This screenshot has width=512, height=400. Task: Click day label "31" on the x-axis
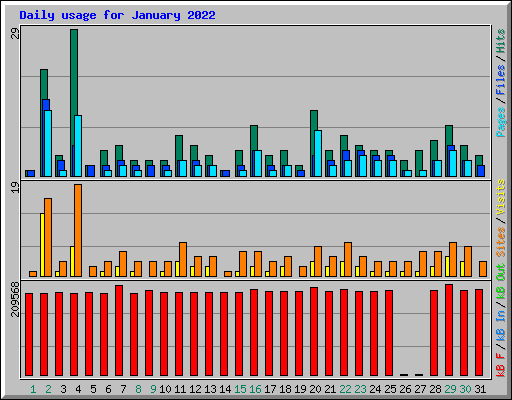click(480, 389)
